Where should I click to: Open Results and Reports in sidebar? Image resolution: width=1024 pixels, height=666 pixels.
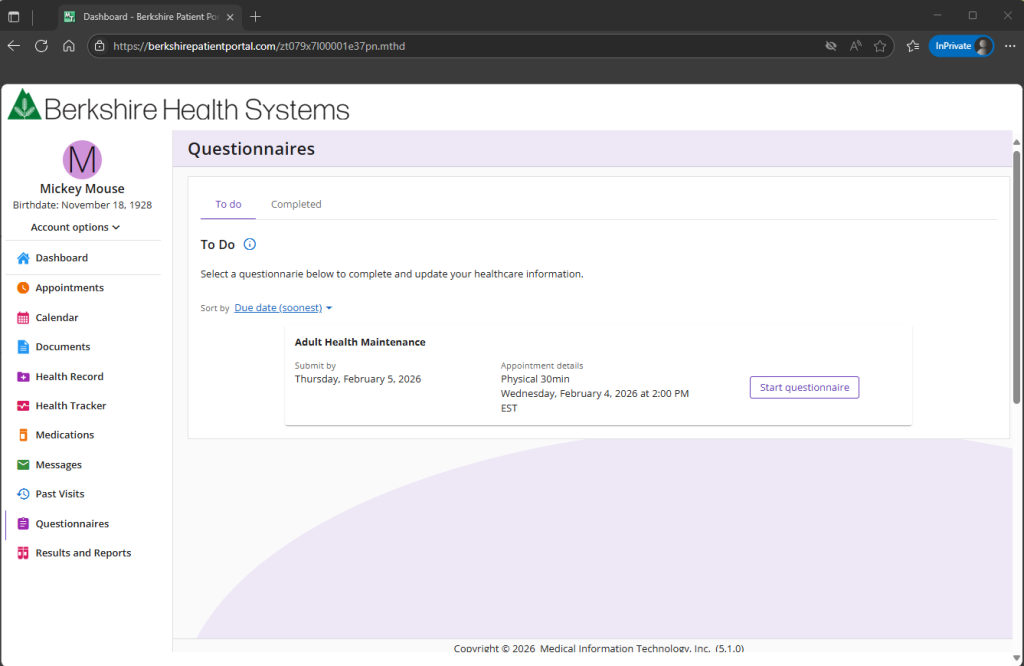pyautogui.click(x=83, y=553)
